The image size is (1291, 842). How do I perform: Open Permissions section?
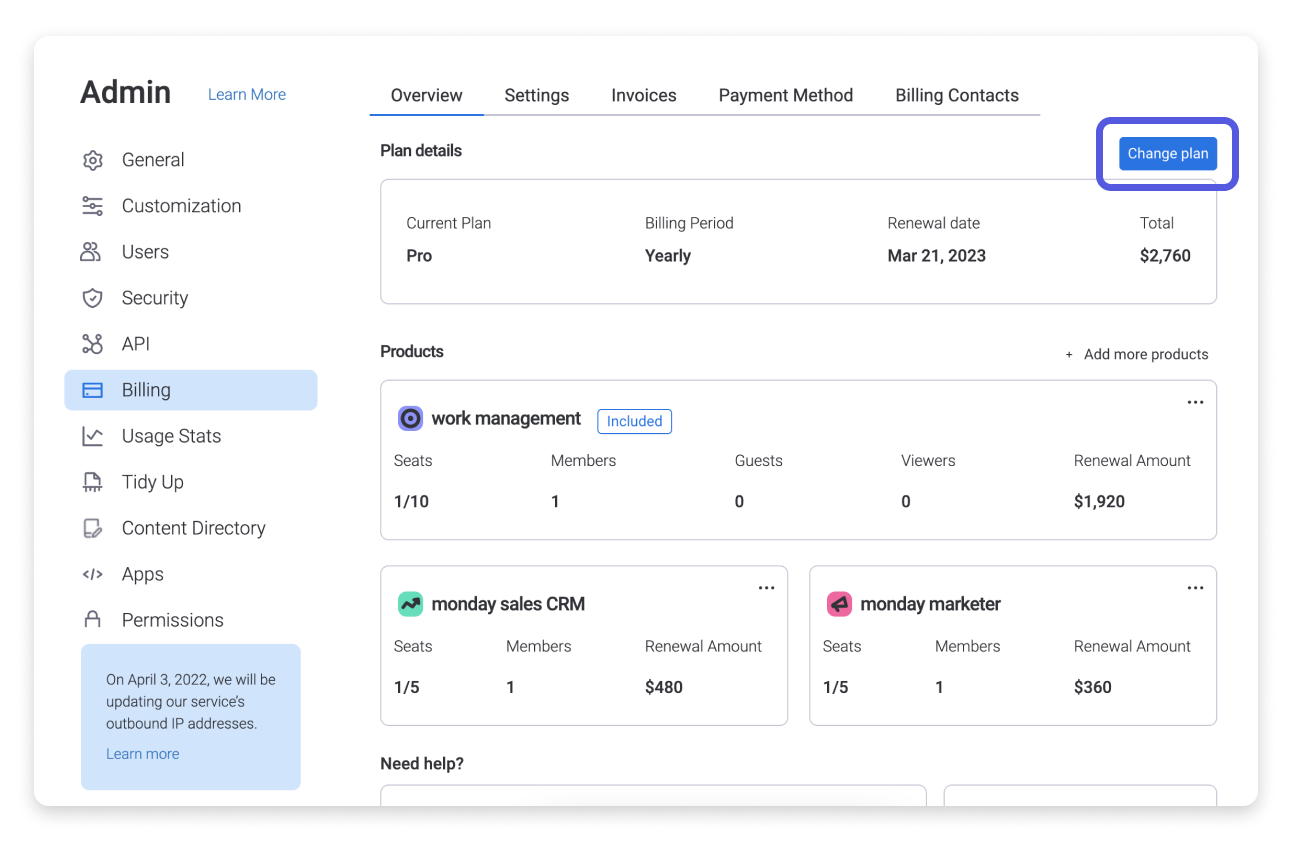pyautogui.click(x=173, y=620)
